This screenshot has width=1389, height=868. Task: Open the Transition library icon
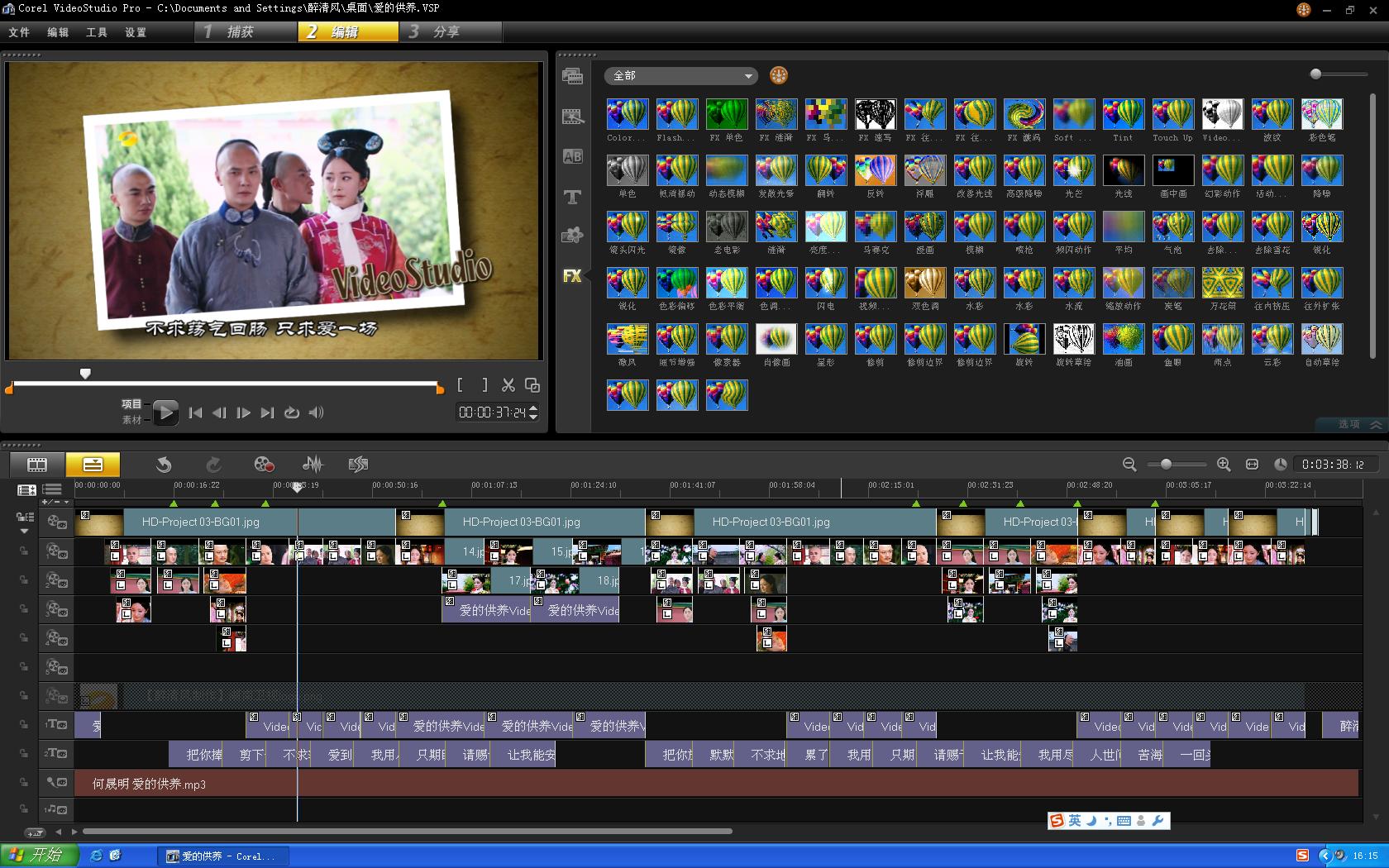[572, 117]
